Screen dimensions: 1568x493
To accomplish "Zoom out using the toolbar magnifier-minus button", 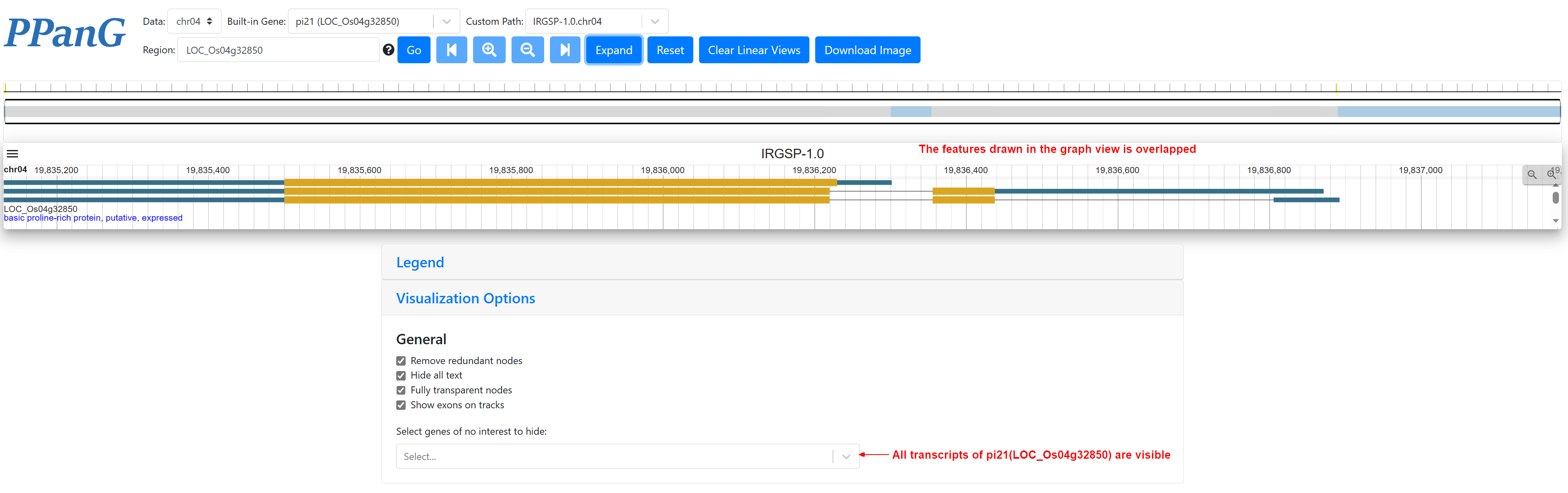I will [528, 50].
